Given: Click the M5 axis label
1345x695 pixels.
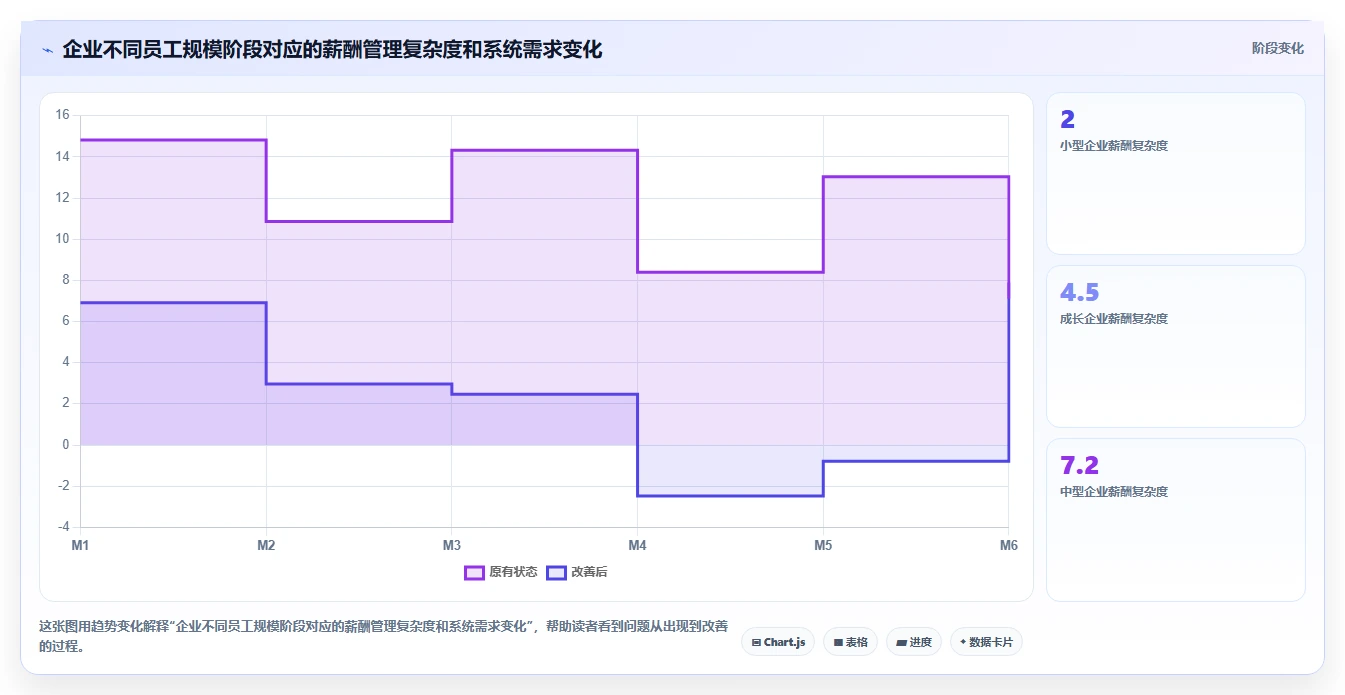Looking at the screenshot, I should [x=823, y=545].
